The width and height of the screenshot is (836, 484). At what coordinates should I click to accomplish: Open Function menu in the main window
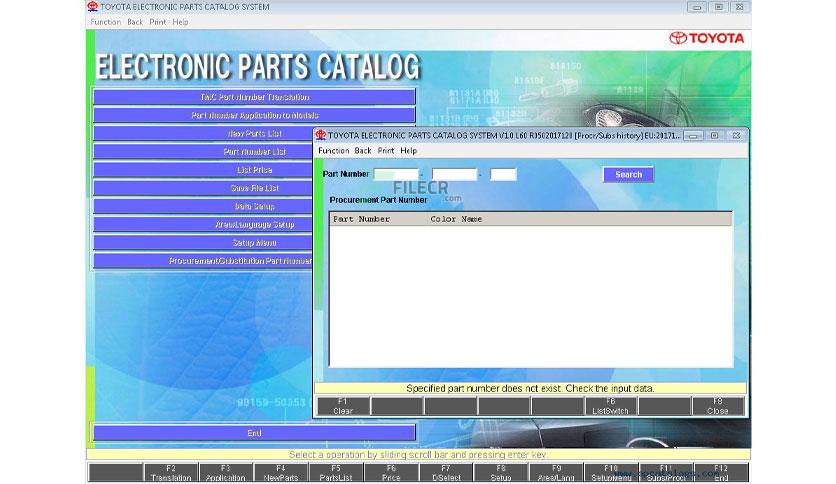click(106, 22)
